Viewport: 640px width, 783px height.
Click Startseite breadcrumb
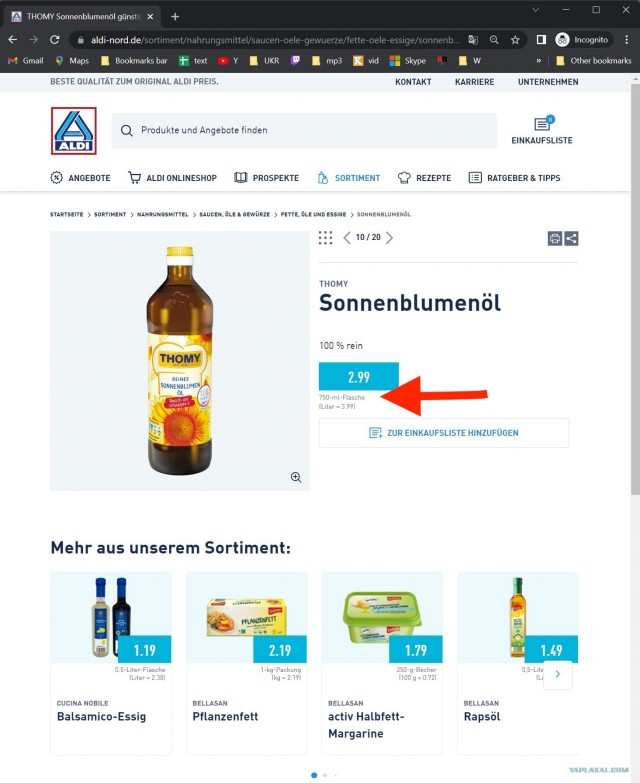(x=66, y=214)
